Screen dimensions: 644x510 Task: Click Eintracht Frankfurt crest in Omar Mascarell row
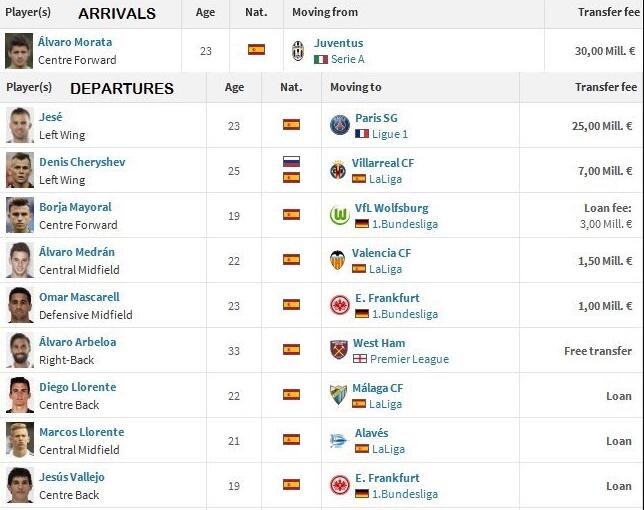click(340, 305)
